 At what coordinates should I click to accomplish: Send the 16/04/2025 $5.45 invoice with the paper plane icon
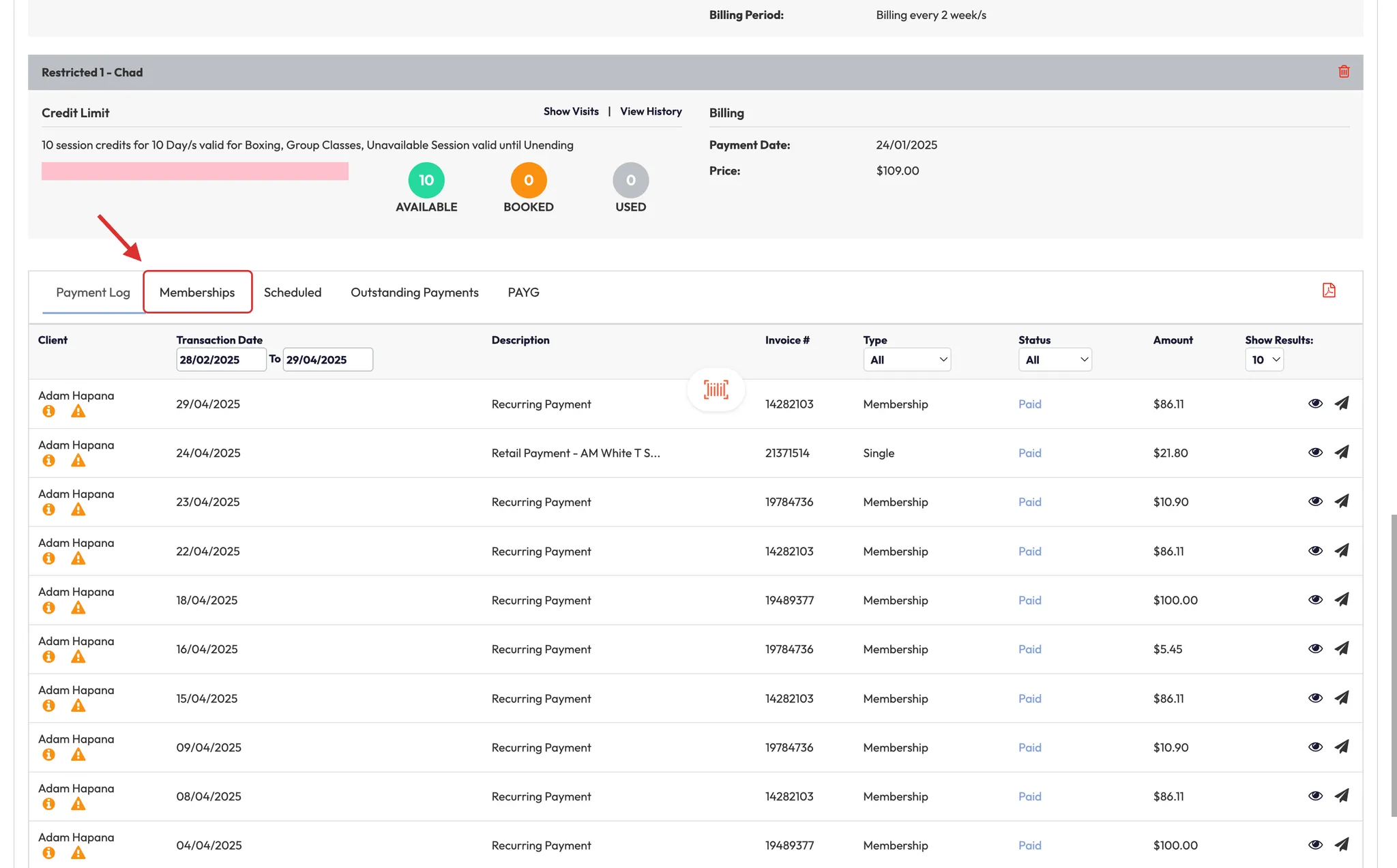click(1341, 648)
